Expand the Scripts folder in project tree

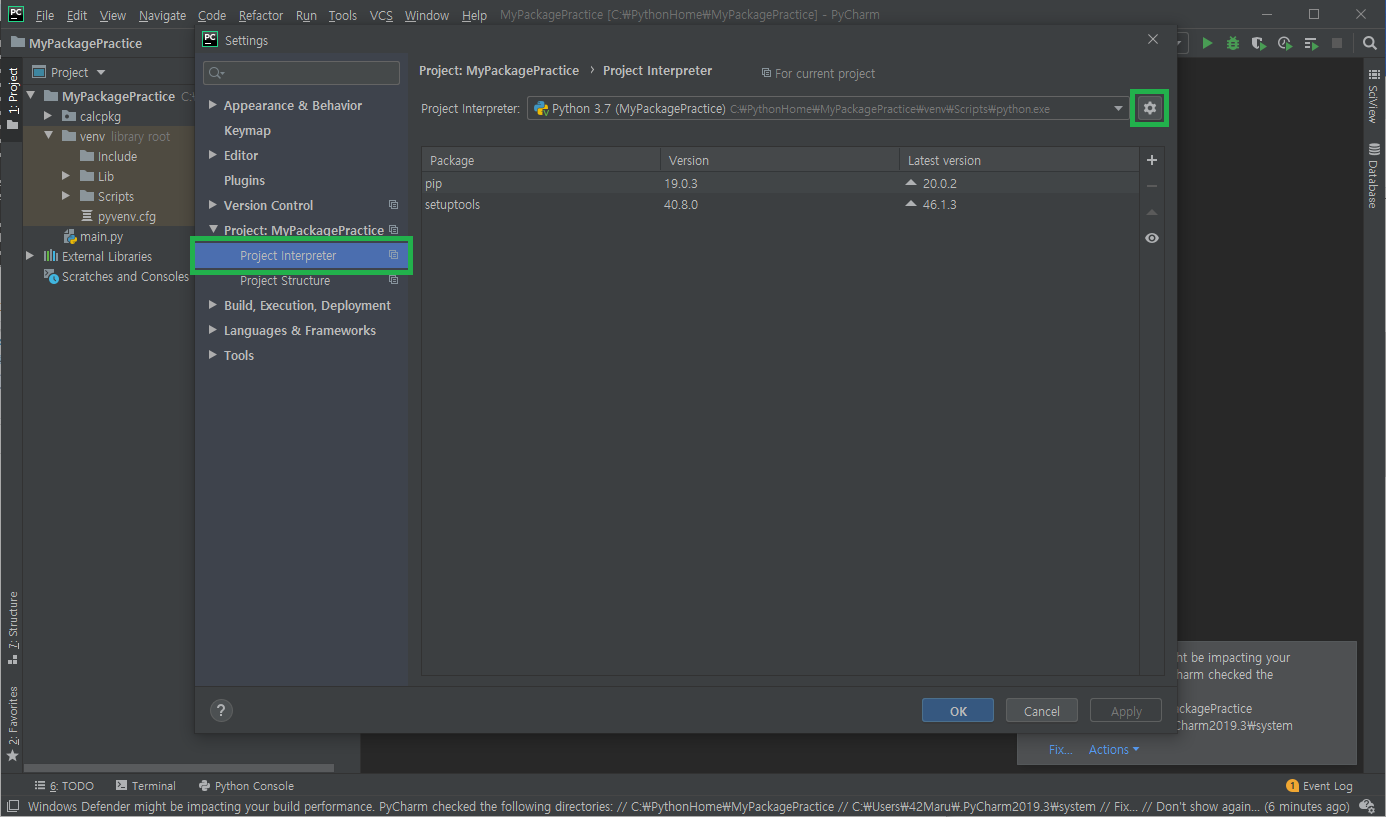(66, 197)
